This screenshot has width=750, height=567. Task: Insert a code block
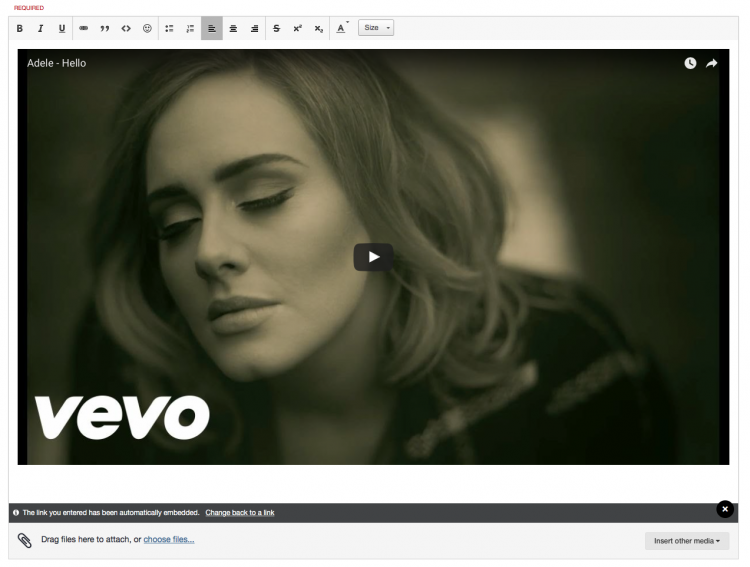(126, 28)
